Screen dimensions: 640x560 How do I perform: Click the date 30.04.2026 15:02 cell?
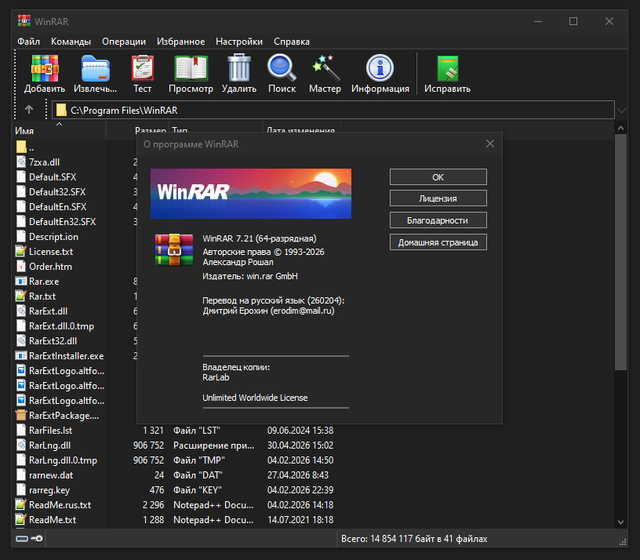(x=300, y=445)
